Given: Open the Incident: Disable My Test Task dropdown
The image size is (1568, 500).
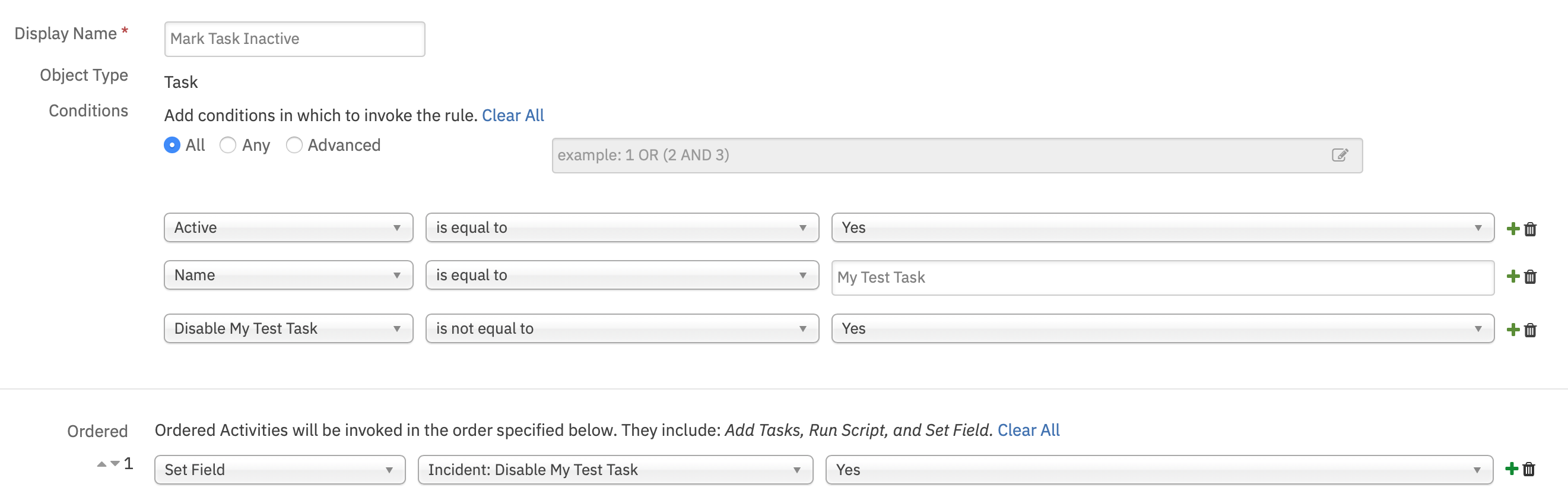Looking at the screenshot, I should tap(615, 470).
